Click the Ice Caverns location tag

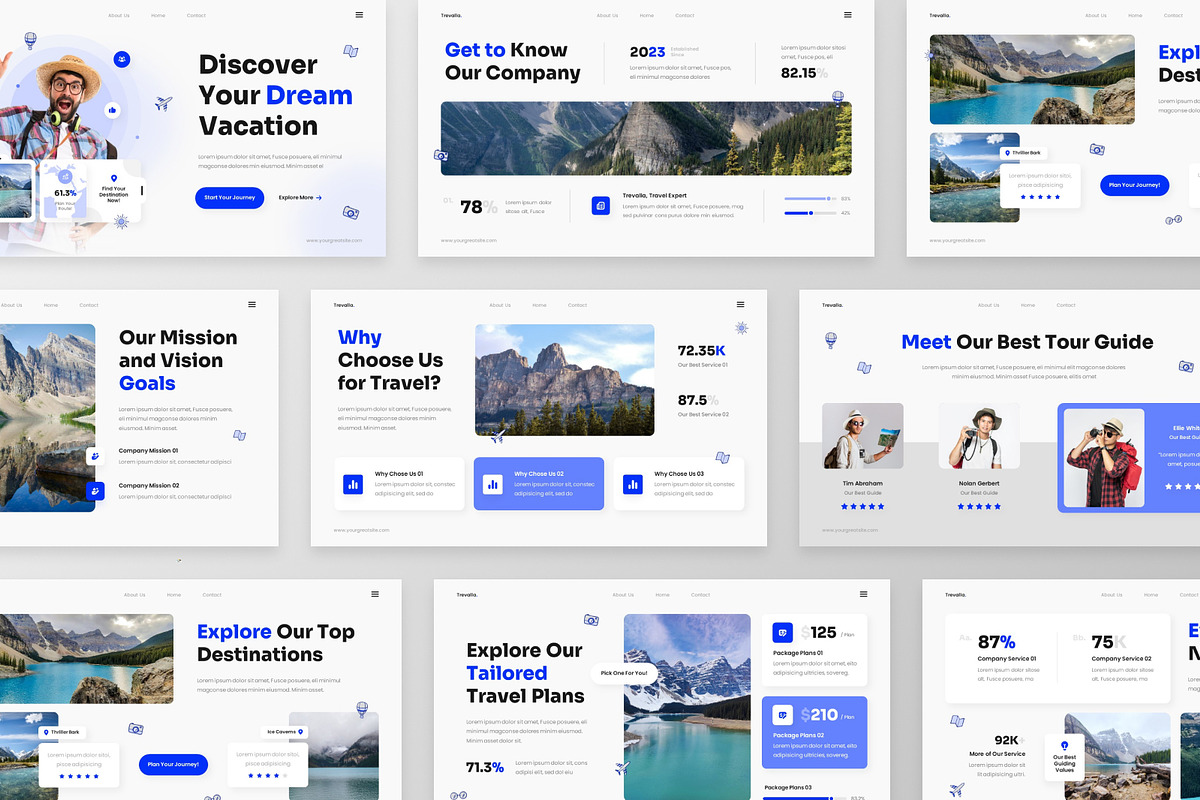click(284, 732)
